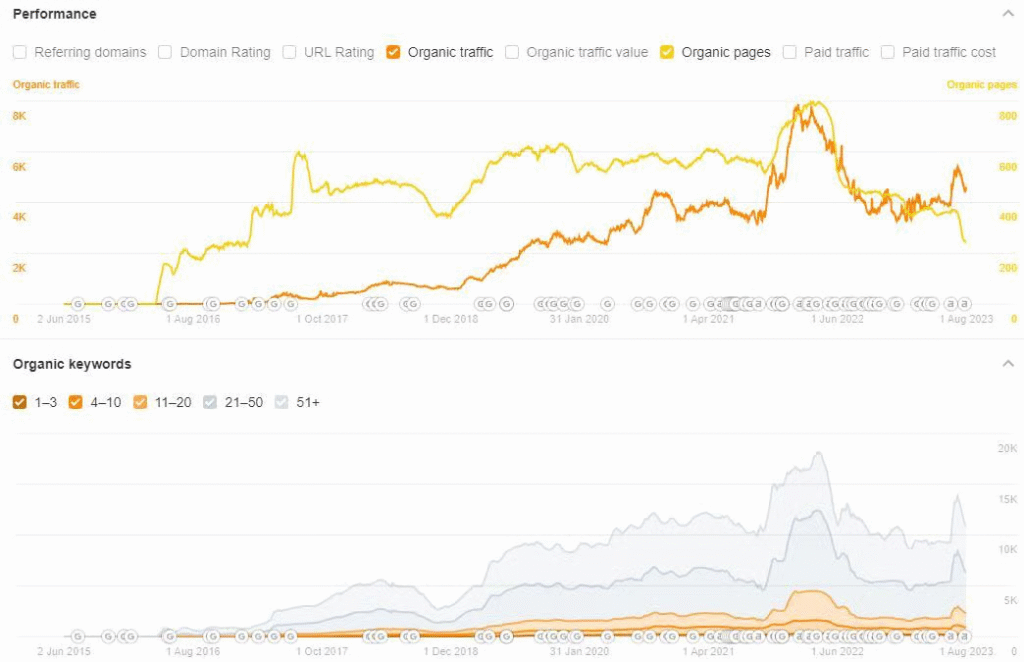Enable the Referring domains checkbox
The height and width of the screenshot is (662, 1024).
pyautogui.click(x=20, y=52)
